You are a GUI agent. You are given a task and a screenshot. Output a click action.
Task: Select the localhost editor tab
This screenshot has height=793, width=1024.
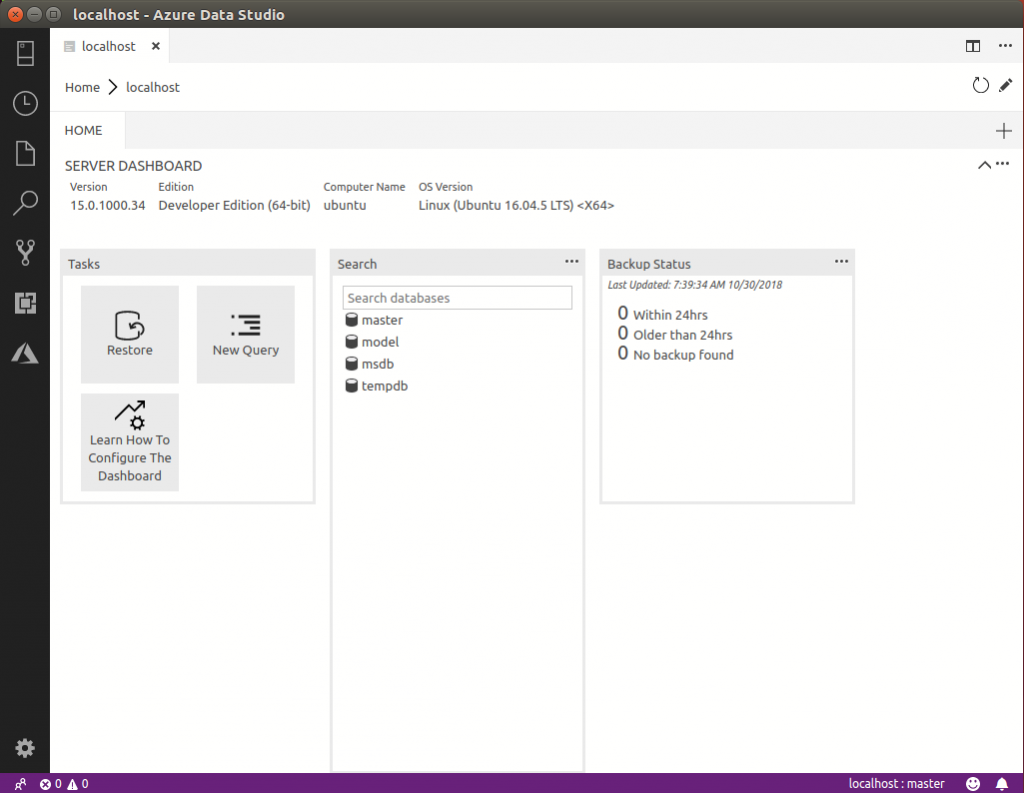pyautogui.click(x=109, y=46)
